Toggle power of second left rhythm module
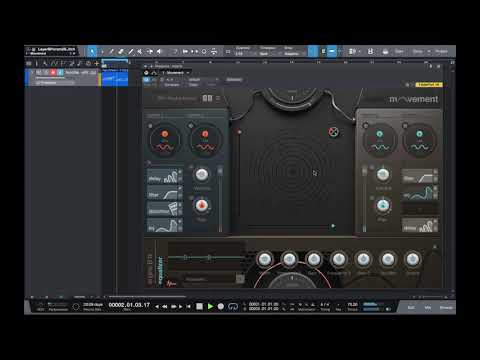Viewport: 480px width, 360px height. pos(191,126)
